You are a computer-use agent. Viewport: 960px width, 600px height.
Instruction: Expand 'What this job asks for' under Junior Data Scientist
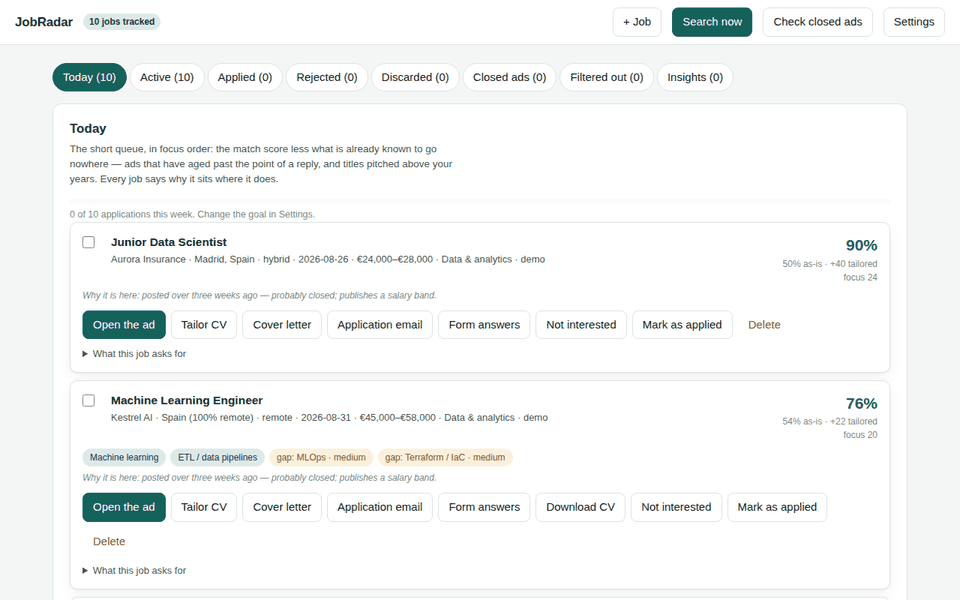pyautogui.click(x=134, y=354)
